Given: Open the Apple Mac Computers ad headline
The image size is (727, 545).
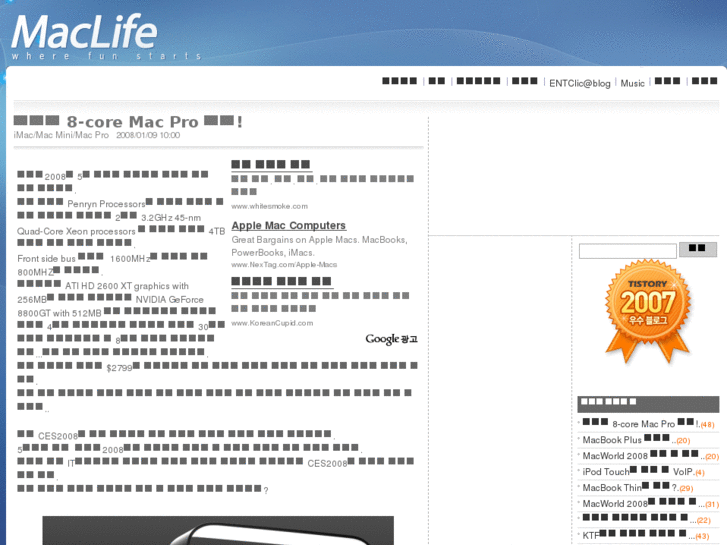Looking at the screenshot, I should pyautogui.click(x=288, y=225).
